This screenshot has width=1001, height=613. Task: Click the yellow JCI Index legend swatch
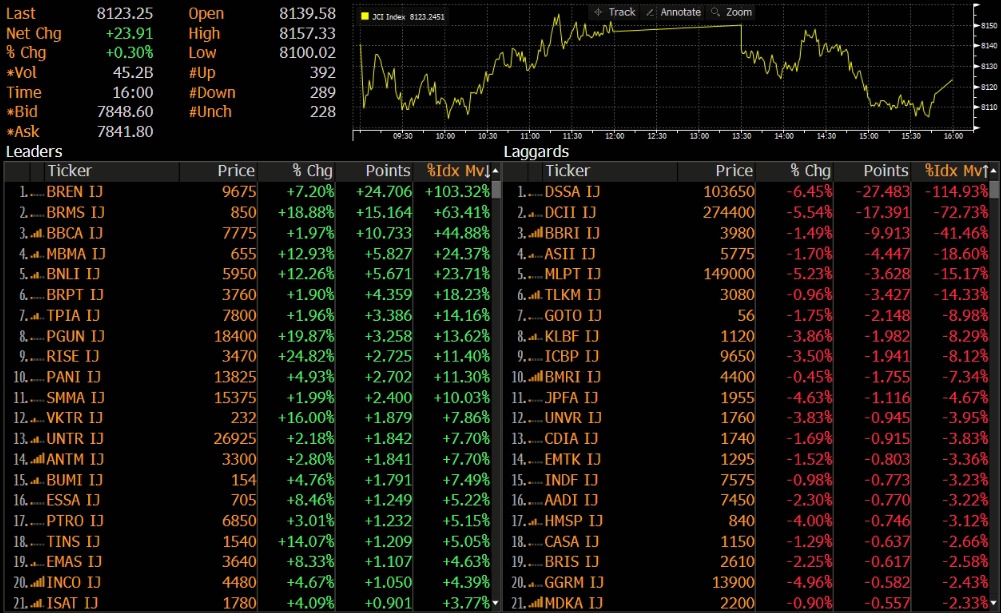tap(365, 17)
